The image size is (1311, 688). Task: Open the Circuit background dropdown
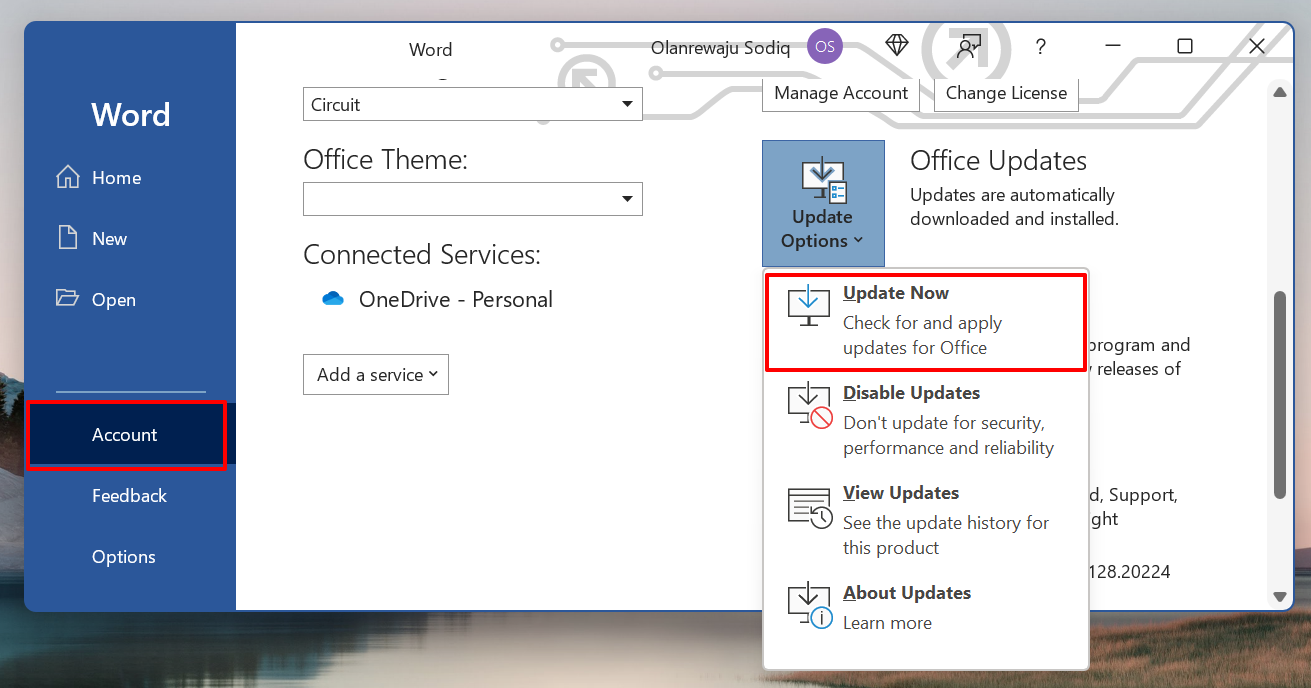(472, 104)
